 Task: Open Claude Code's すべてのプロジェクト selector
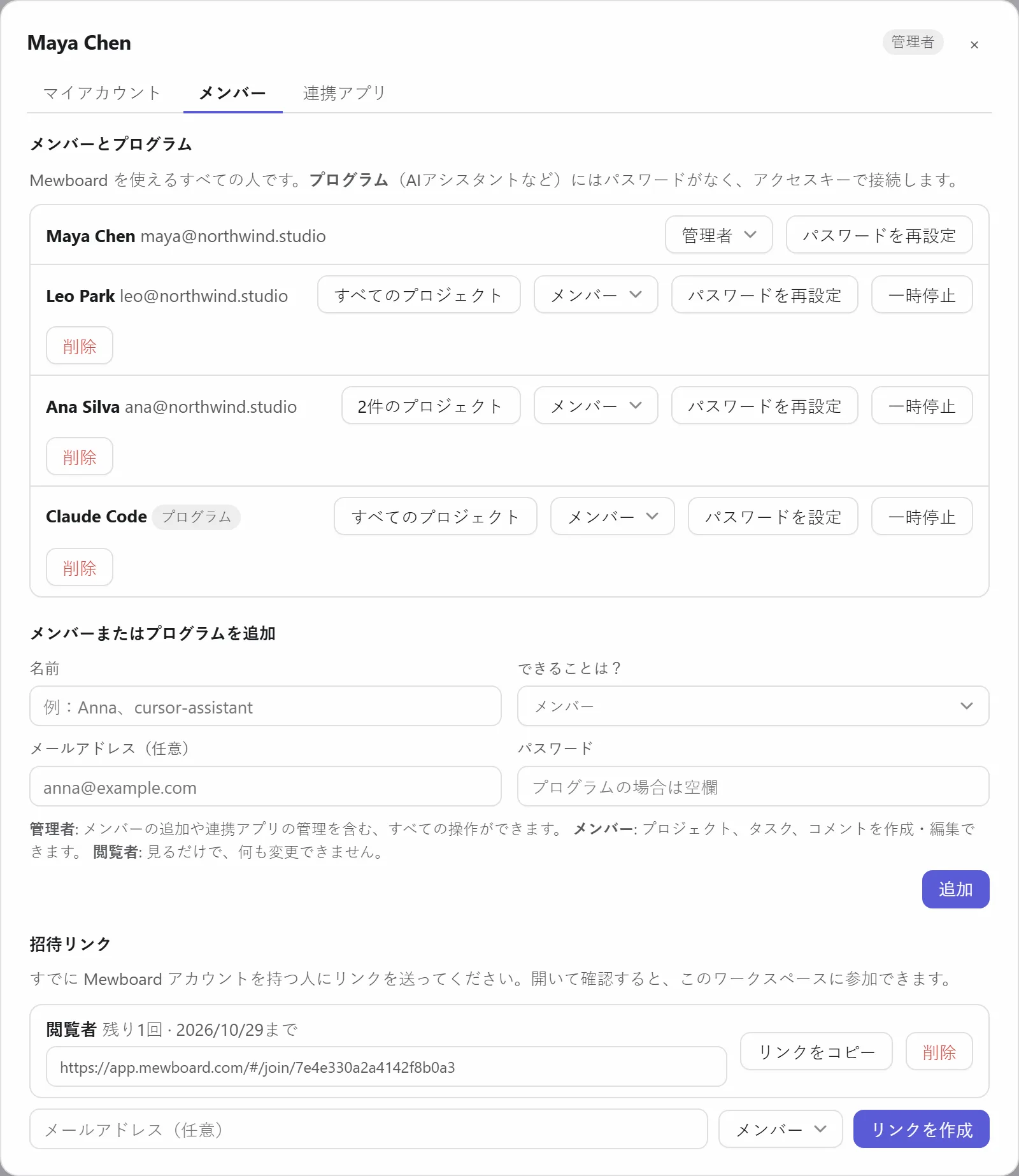pos(435,517)
